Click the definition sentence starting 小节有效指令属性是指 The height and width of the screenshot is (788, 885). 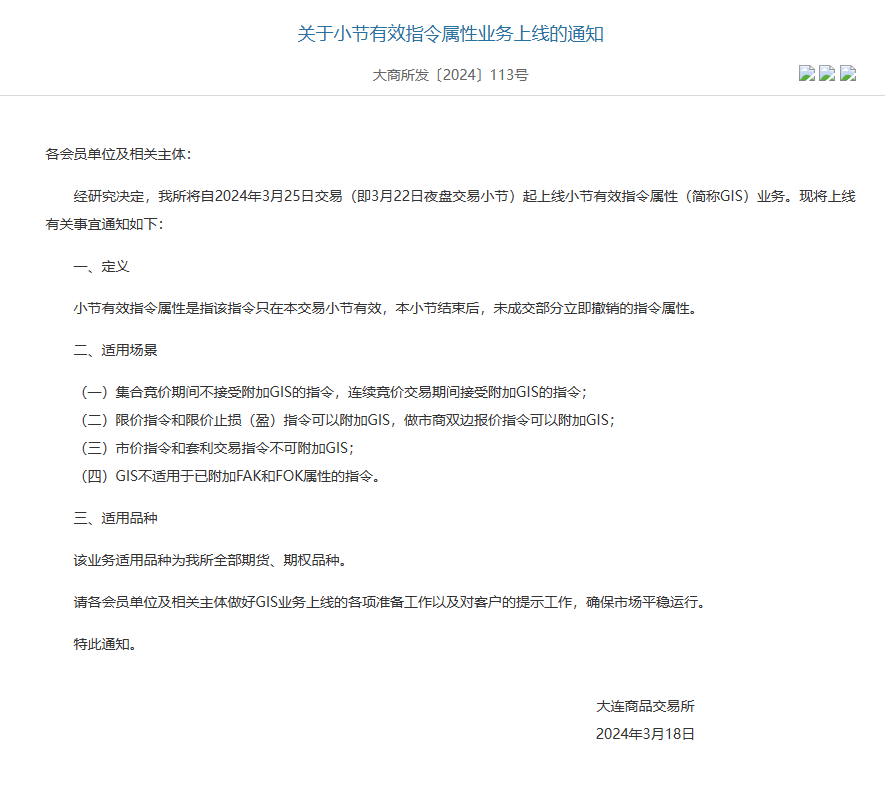(386, 308)
